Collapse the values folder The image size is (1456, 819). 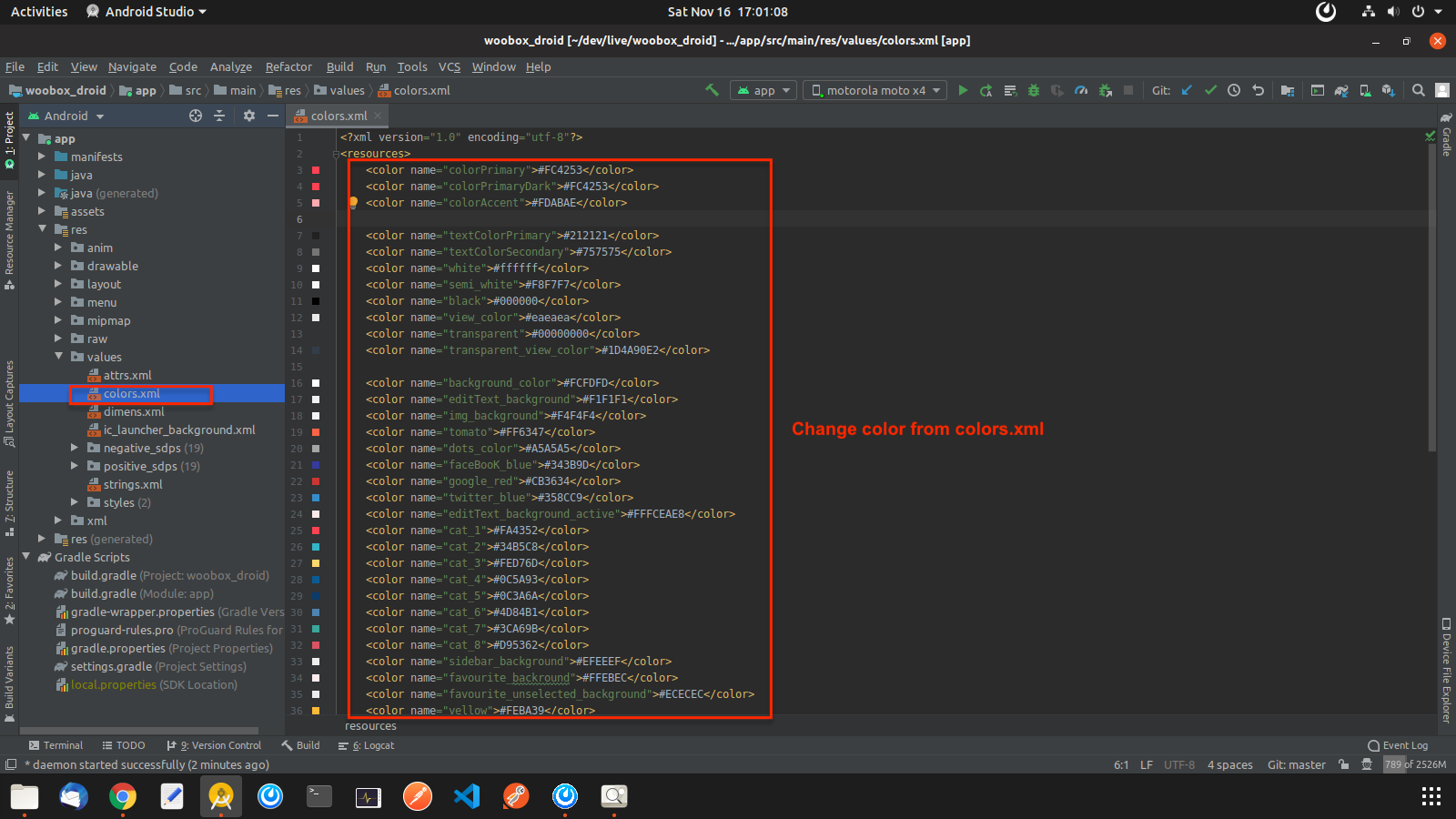(x=58, y=357)
